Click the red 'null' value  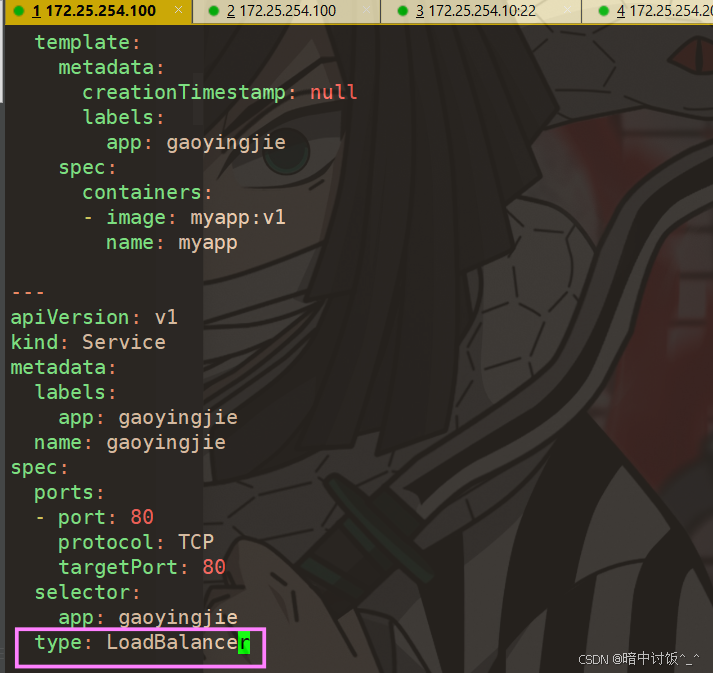333,93
